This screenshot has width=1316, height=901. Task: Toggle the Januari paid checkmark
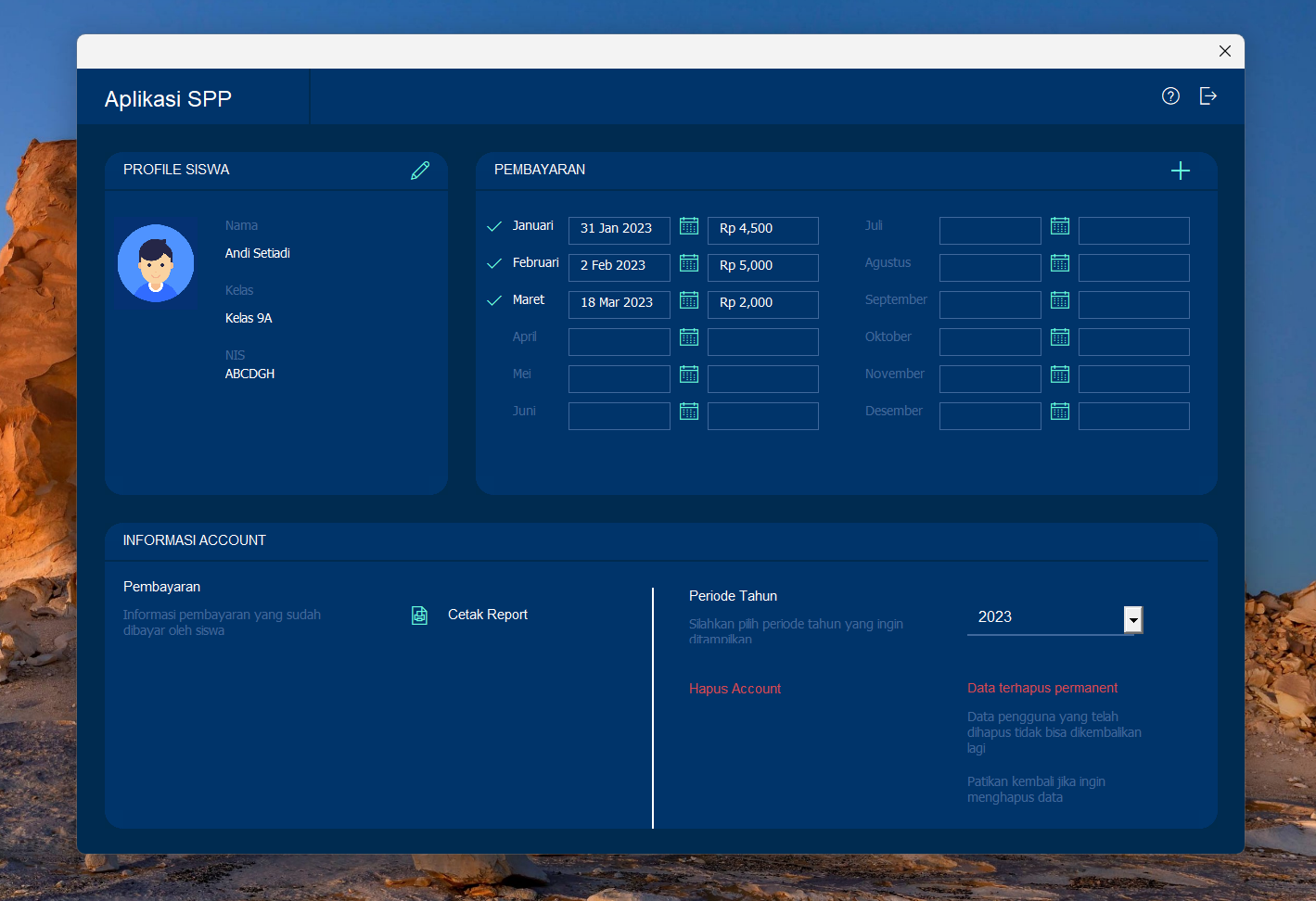click(x=494, y=226)
